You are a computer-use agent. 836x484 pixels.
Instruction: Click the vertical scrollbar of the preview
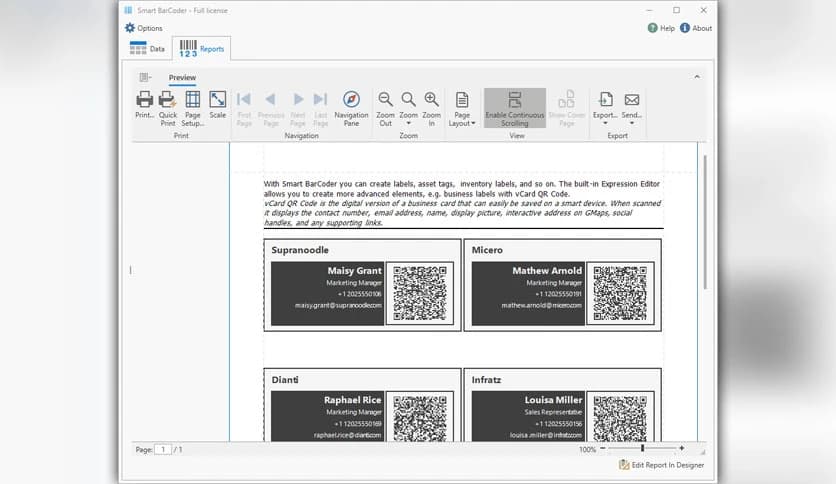point(705,222)
